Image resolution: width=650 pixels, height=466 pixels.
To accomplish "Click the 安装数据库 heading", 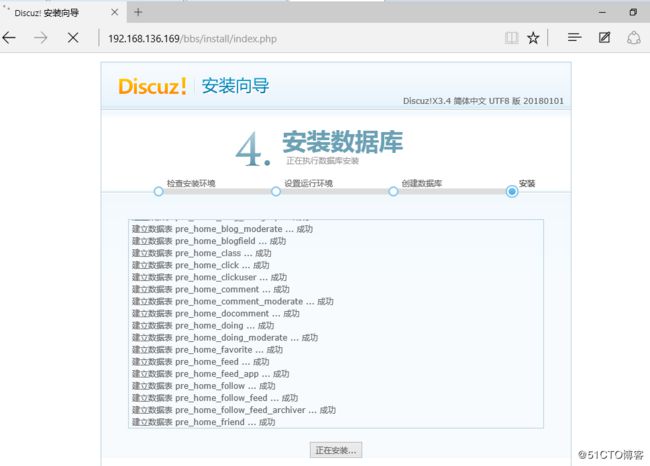I will coord(342,141).
